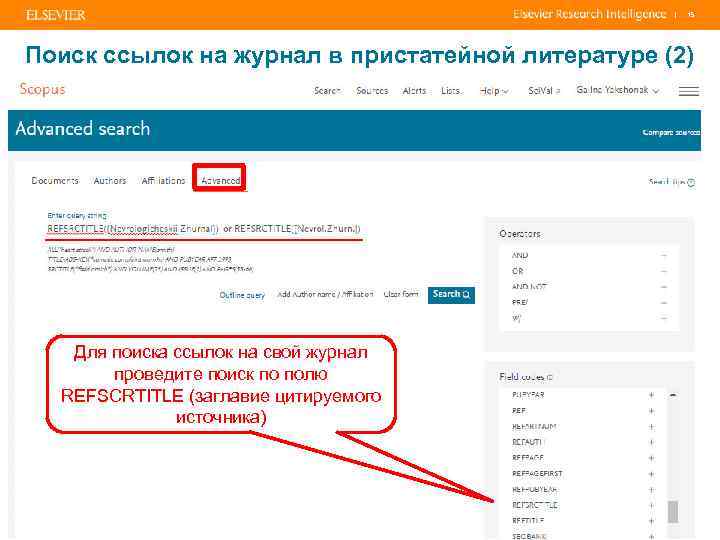Switch to the Affiliations tab
This screenshot has height=540, width=720.
tap(163, 180)
